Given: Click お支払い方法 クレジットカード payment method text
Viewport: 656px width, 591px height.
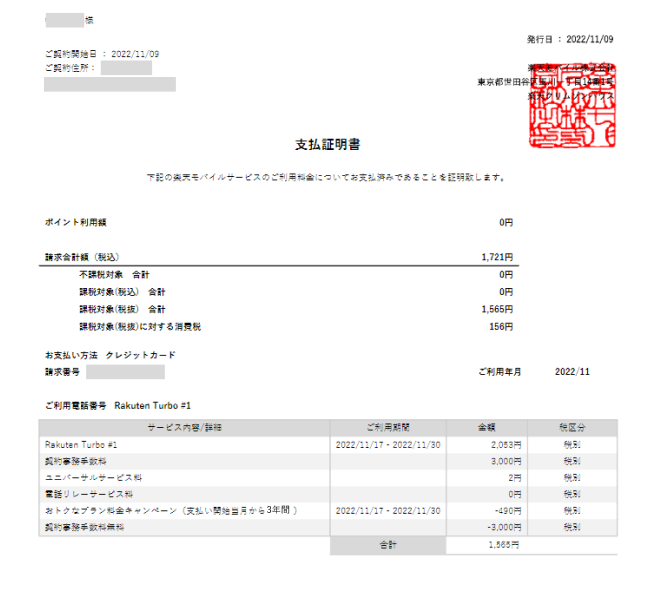Looking at the screenshot, I should [x=110, y=355].
